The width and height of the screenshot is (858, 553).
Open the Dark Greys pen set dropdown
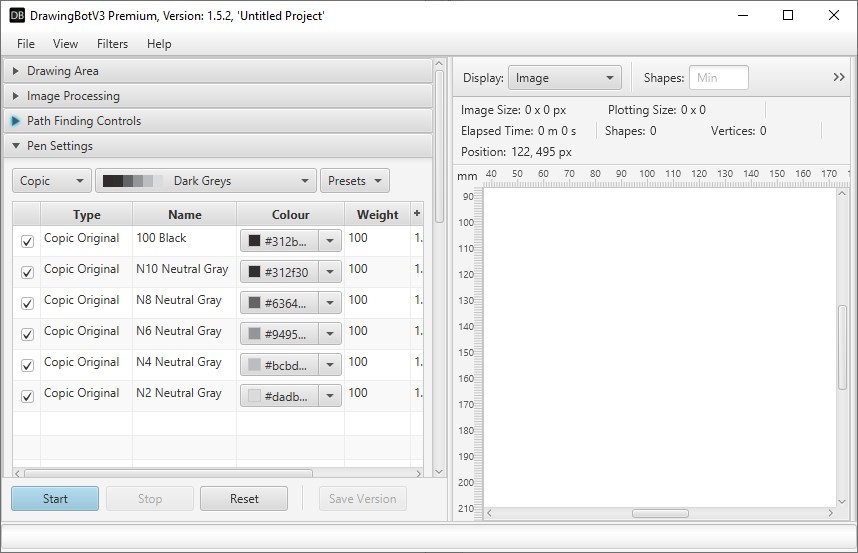(206, 181)
